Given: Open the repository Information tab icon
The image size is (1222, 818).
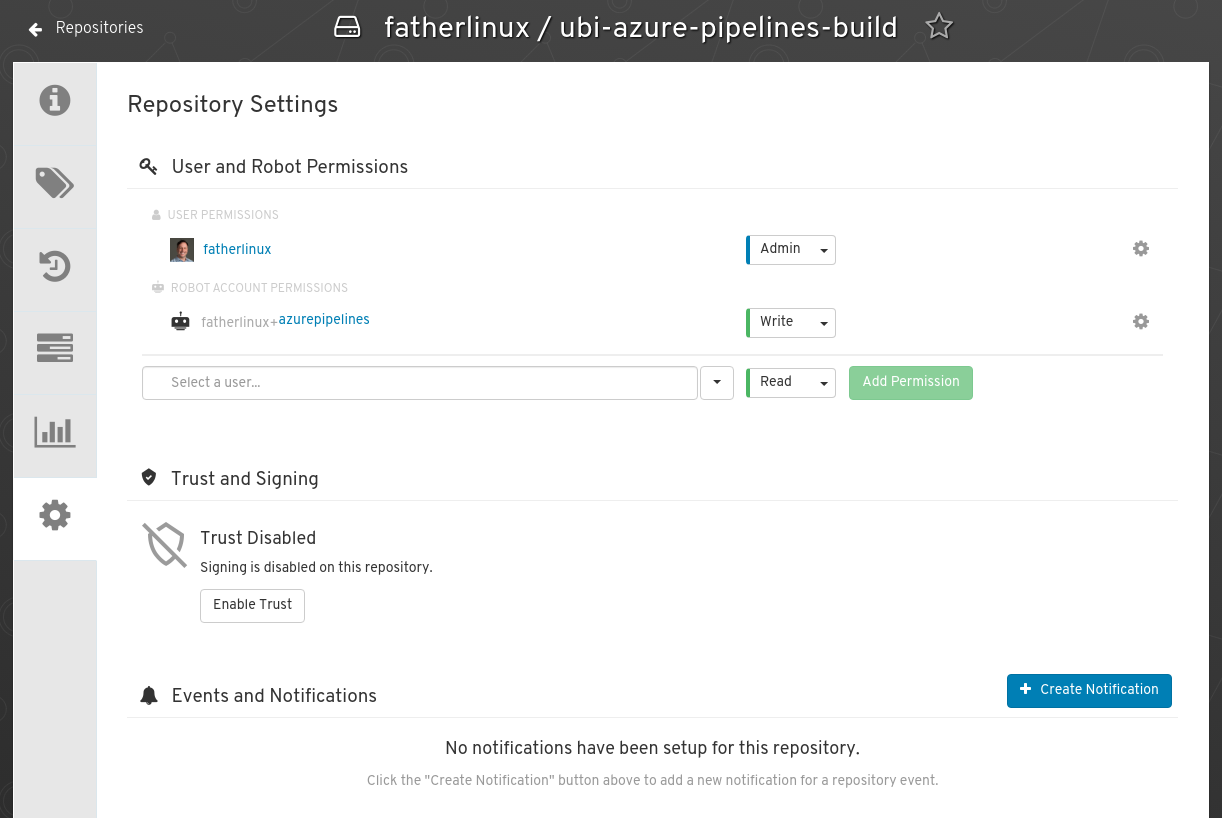Looking at the screenshot, I should pyautogui.click(x=55, y=101).
